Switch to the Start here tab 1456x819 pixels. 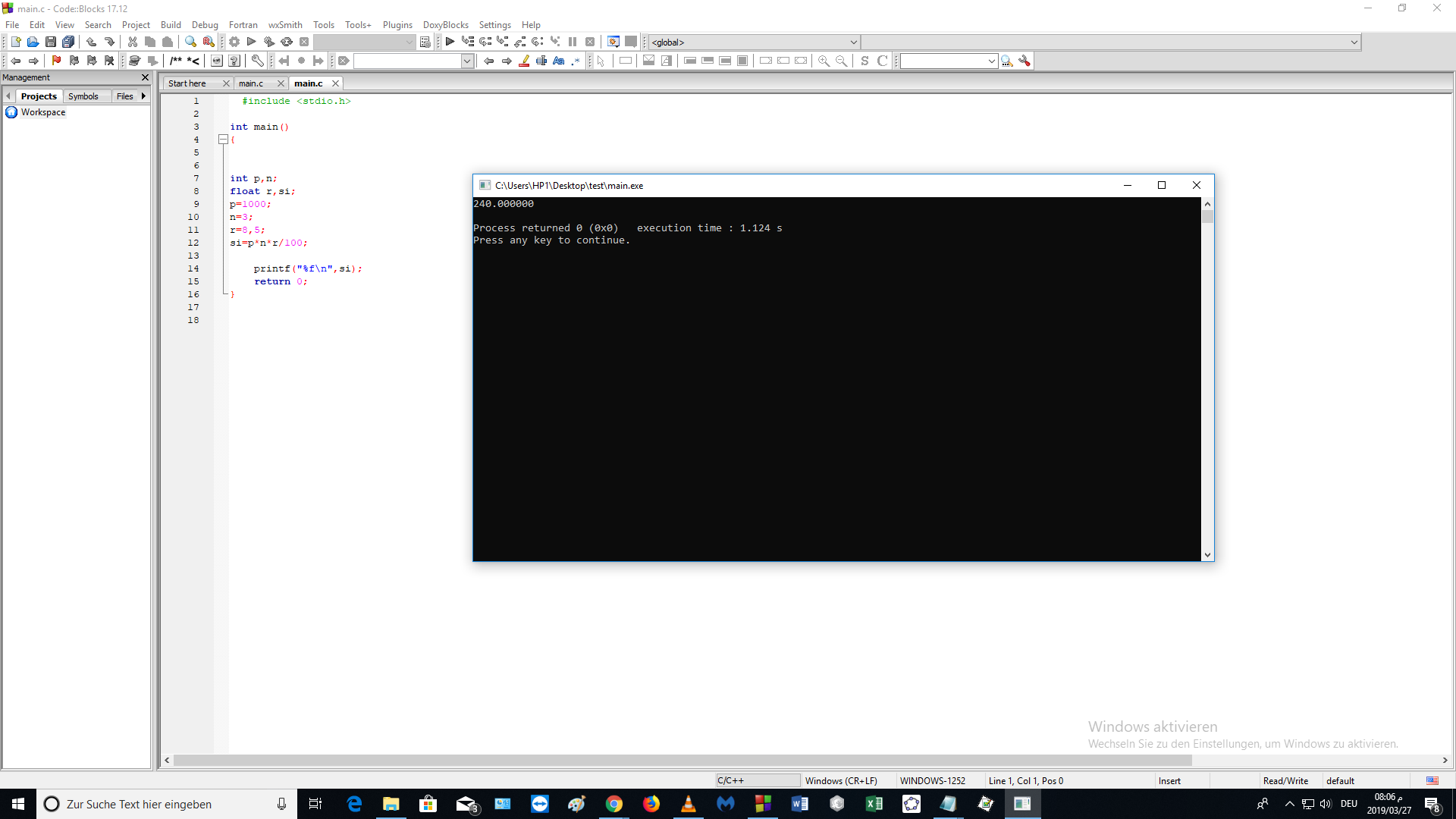[187, 83]
